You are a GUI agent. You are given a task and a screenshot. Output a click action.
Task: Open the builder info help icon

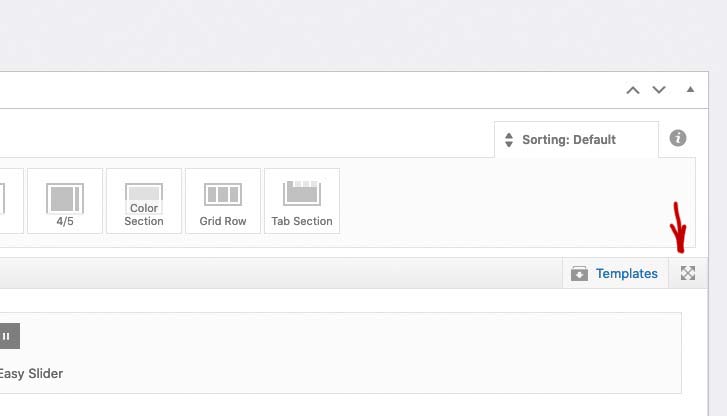tap(677, 138)
